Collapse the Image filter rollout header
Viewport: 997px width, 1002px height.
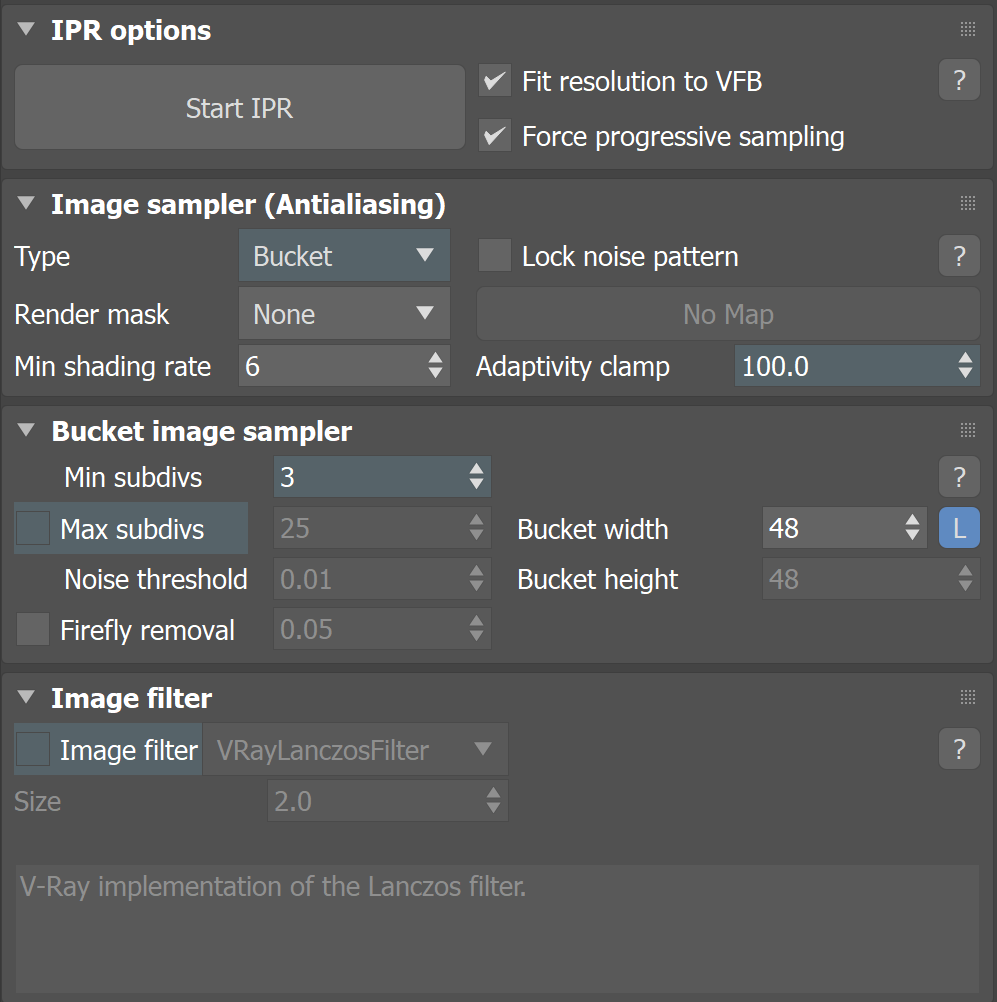[26, 697]
